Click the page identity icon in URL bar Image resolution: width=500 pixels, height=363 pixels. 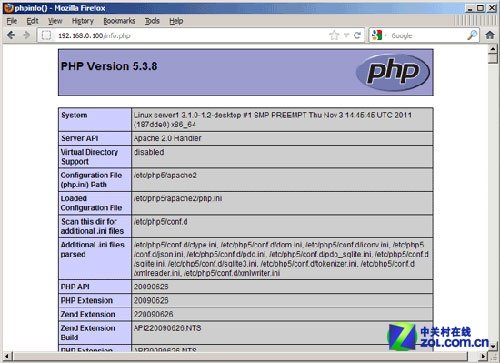point(47,35)
